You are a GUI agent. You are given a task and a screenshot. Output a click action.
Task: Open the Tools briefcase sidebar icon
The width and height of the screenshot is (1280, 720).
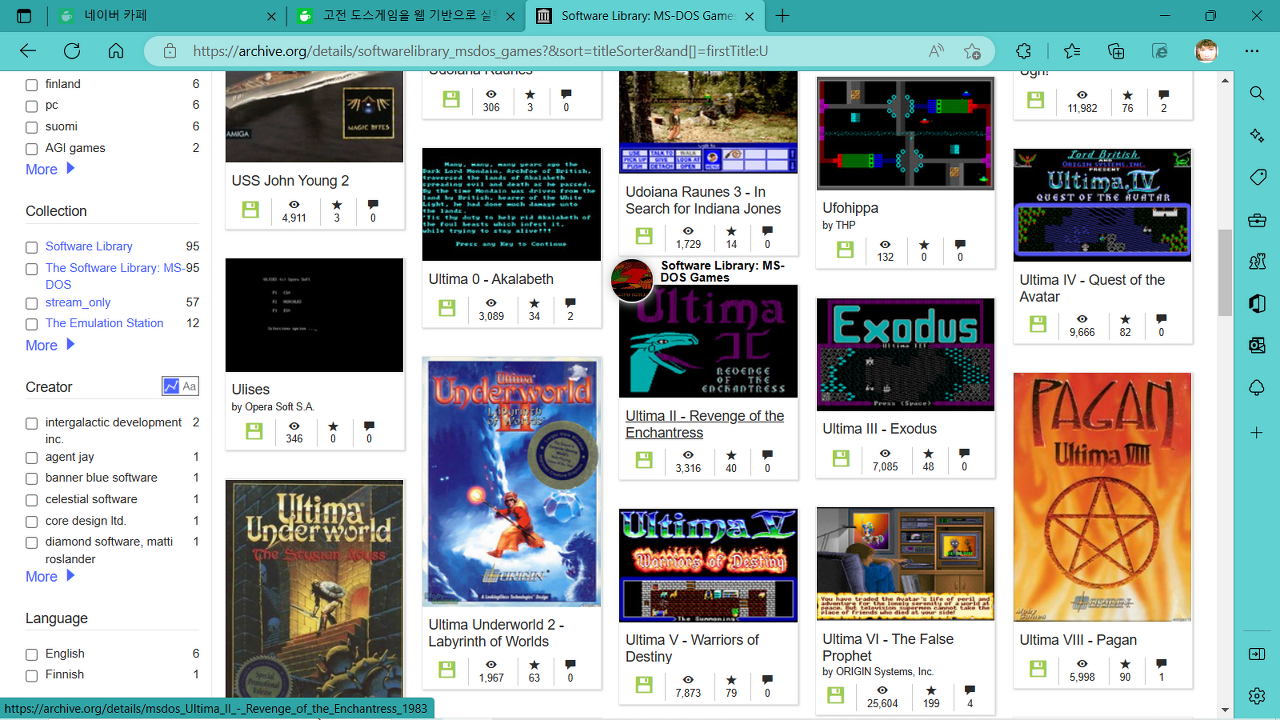(x=1257, y=219)
